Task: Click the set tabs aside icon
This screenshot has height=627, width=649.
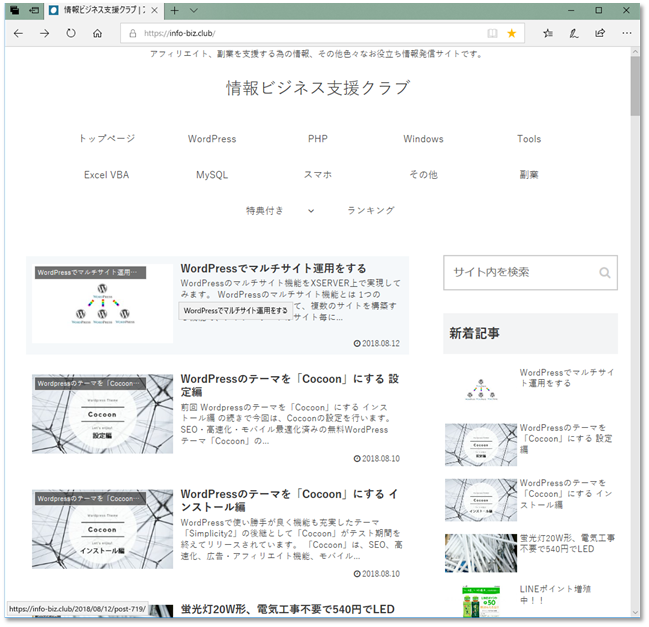Action: point(34,11)
